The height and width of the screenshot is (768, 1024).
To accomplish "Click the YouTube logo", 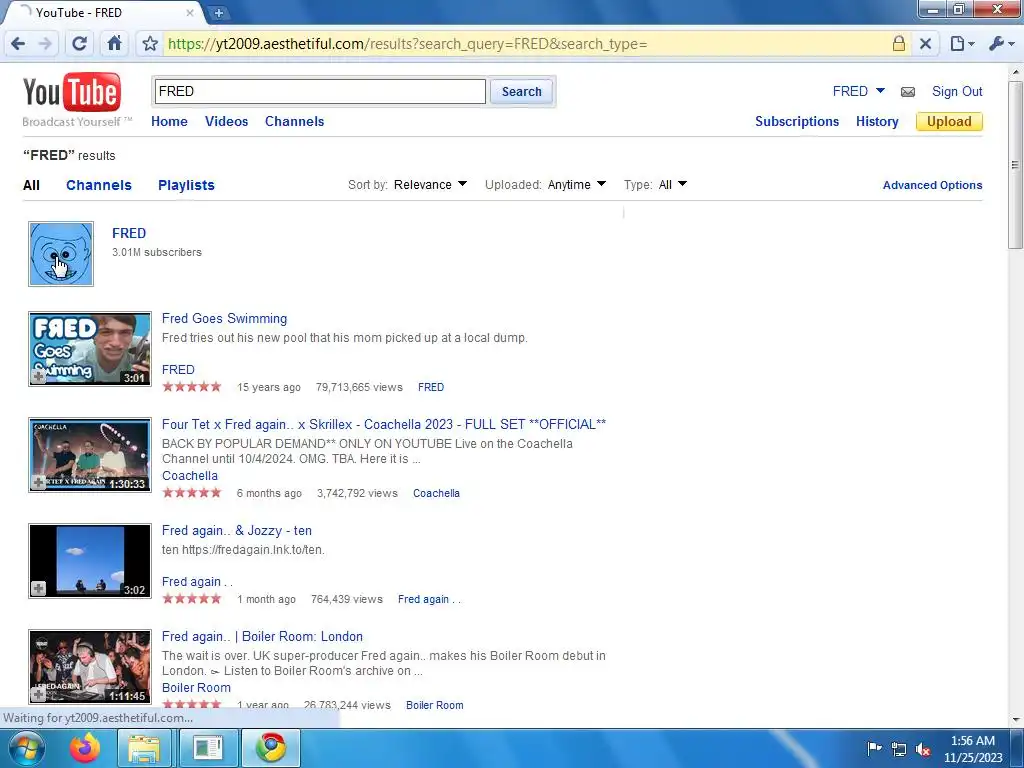I will point(72,93).
